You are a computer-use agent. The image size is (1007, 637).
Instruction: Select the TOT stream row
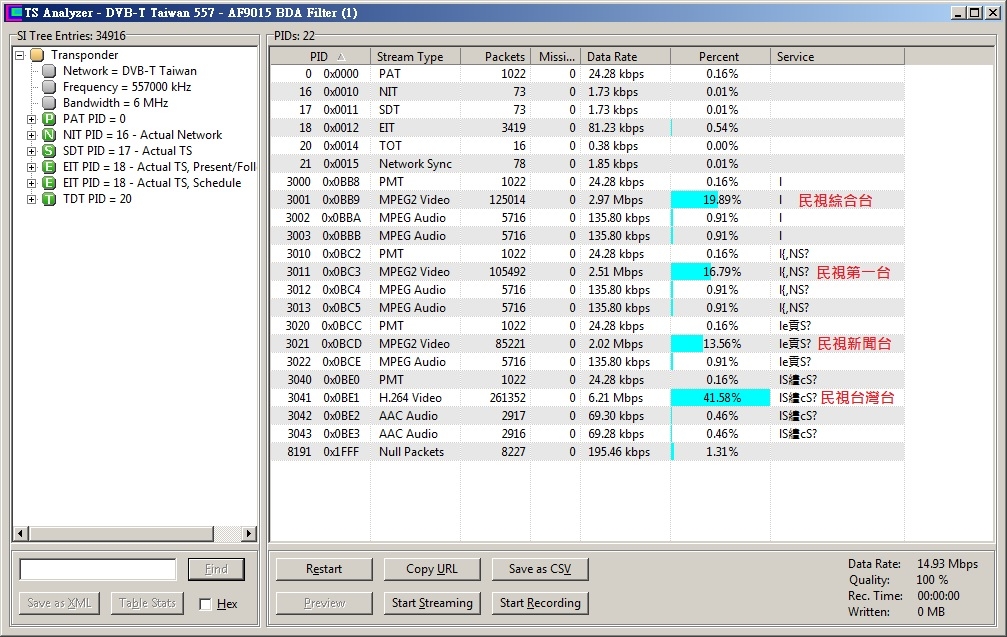click(x=587, y=146)
